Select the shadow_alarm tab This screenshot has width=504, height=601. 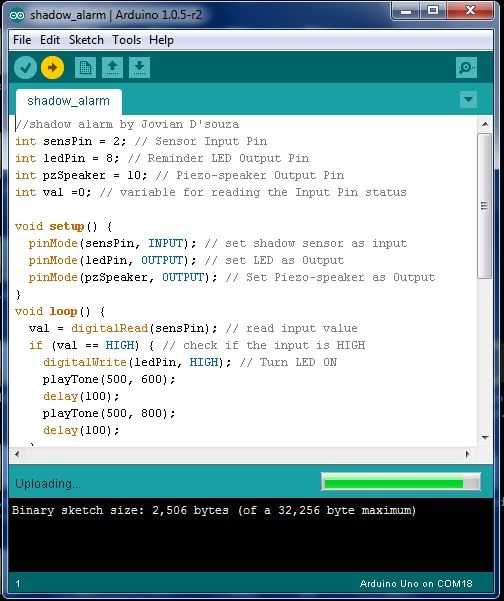click(69, 101)
